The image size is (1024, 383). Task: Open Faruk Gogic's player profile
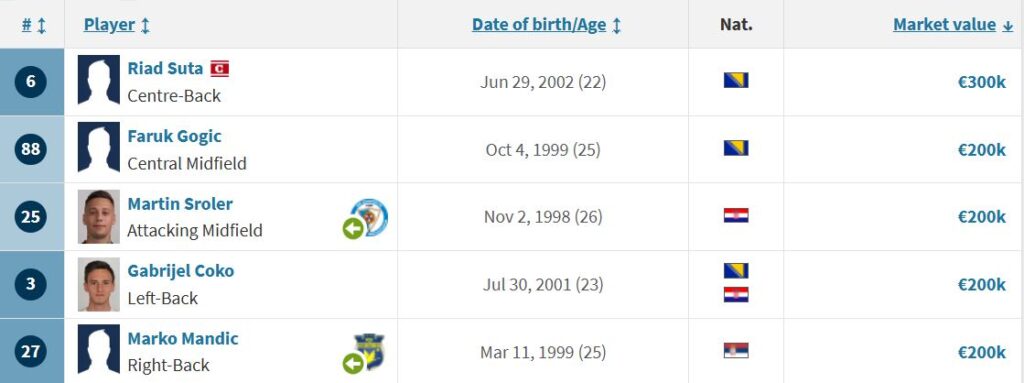point(174,136)
